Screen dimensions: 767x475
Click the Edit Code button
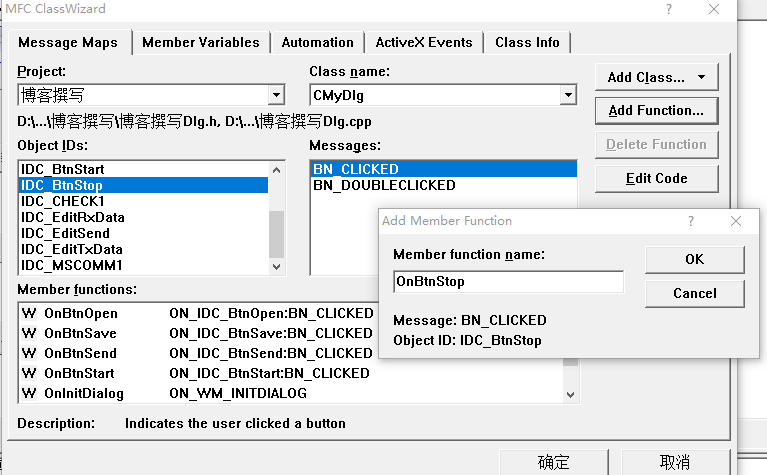(x=656, y=179)
